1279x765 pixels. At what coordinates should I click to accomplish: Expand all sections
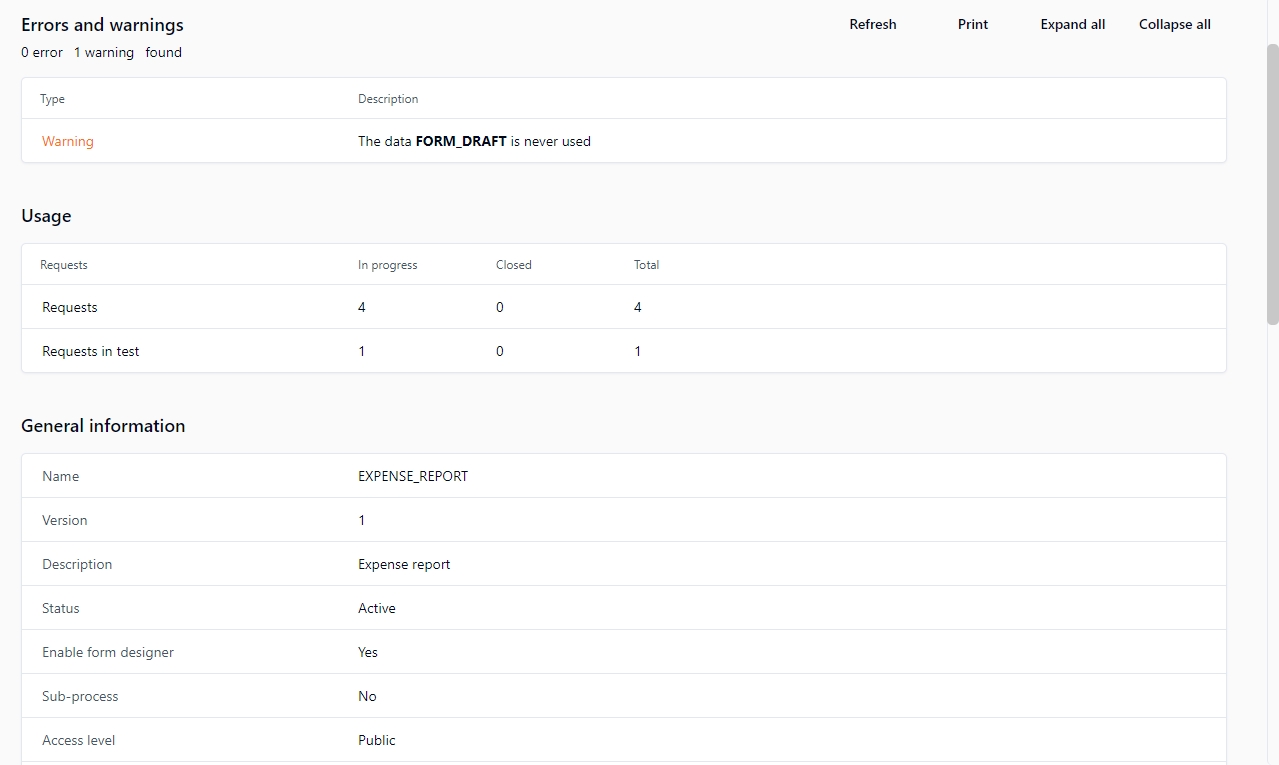pos(1072,25)
